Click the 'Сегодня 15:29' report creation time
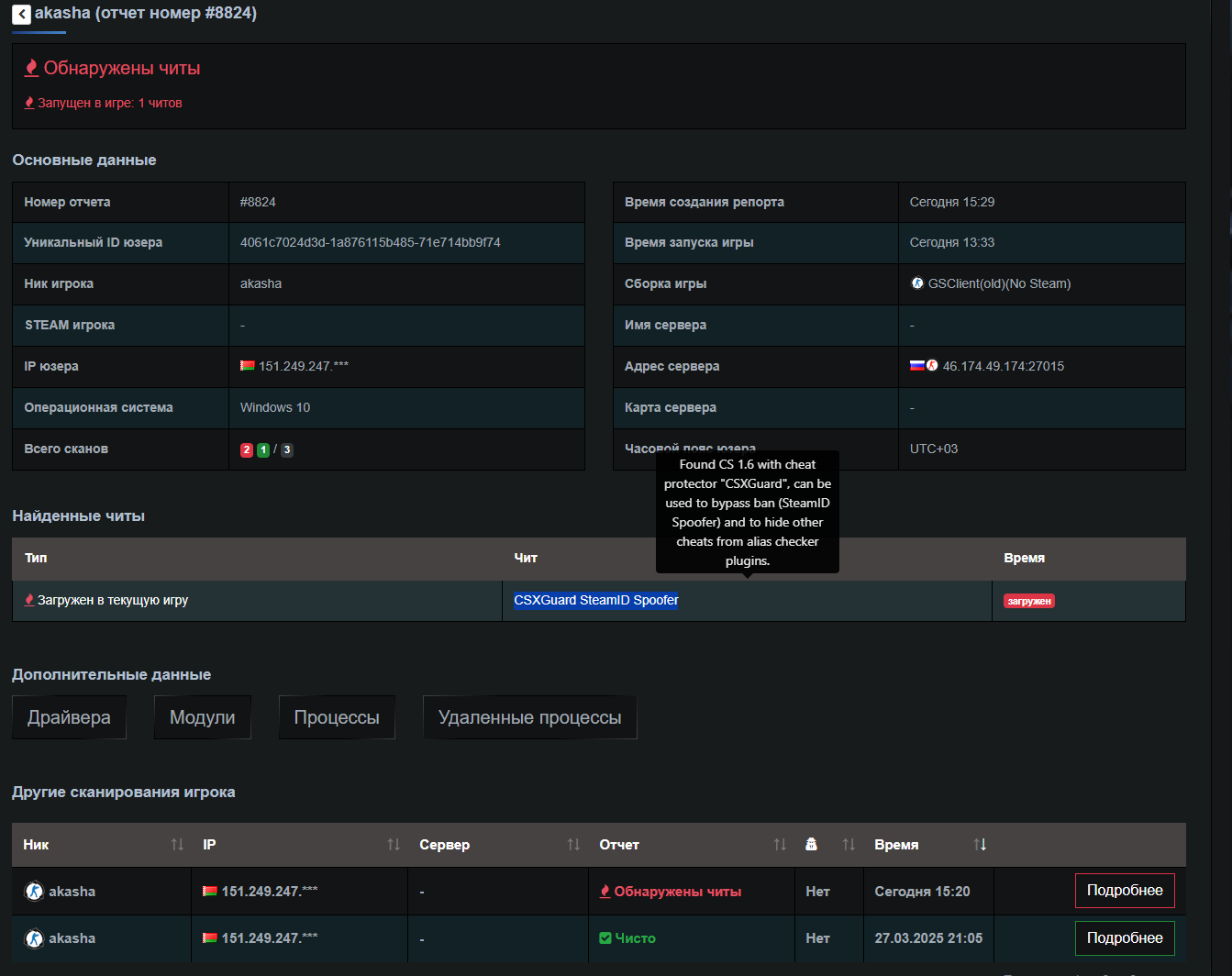The image size is (1232, 976). point(952,202)
